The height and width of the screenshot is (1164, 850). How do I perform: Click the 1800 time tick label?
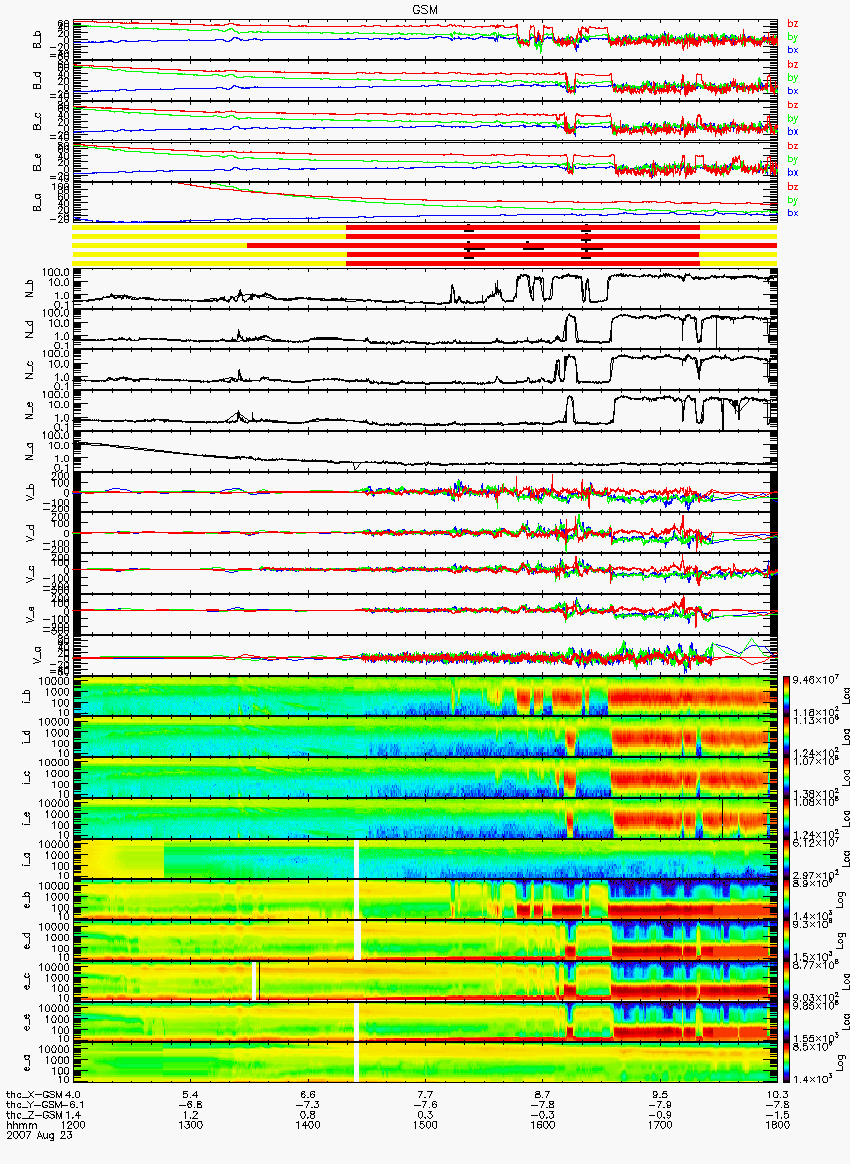[777, 1124]
